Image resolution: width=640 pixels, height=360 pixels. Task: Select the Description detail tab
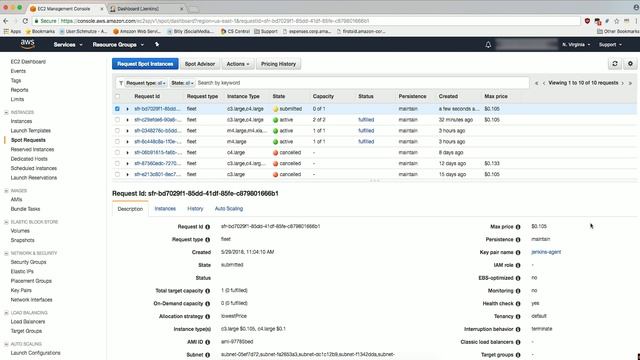tap(130, 209)
